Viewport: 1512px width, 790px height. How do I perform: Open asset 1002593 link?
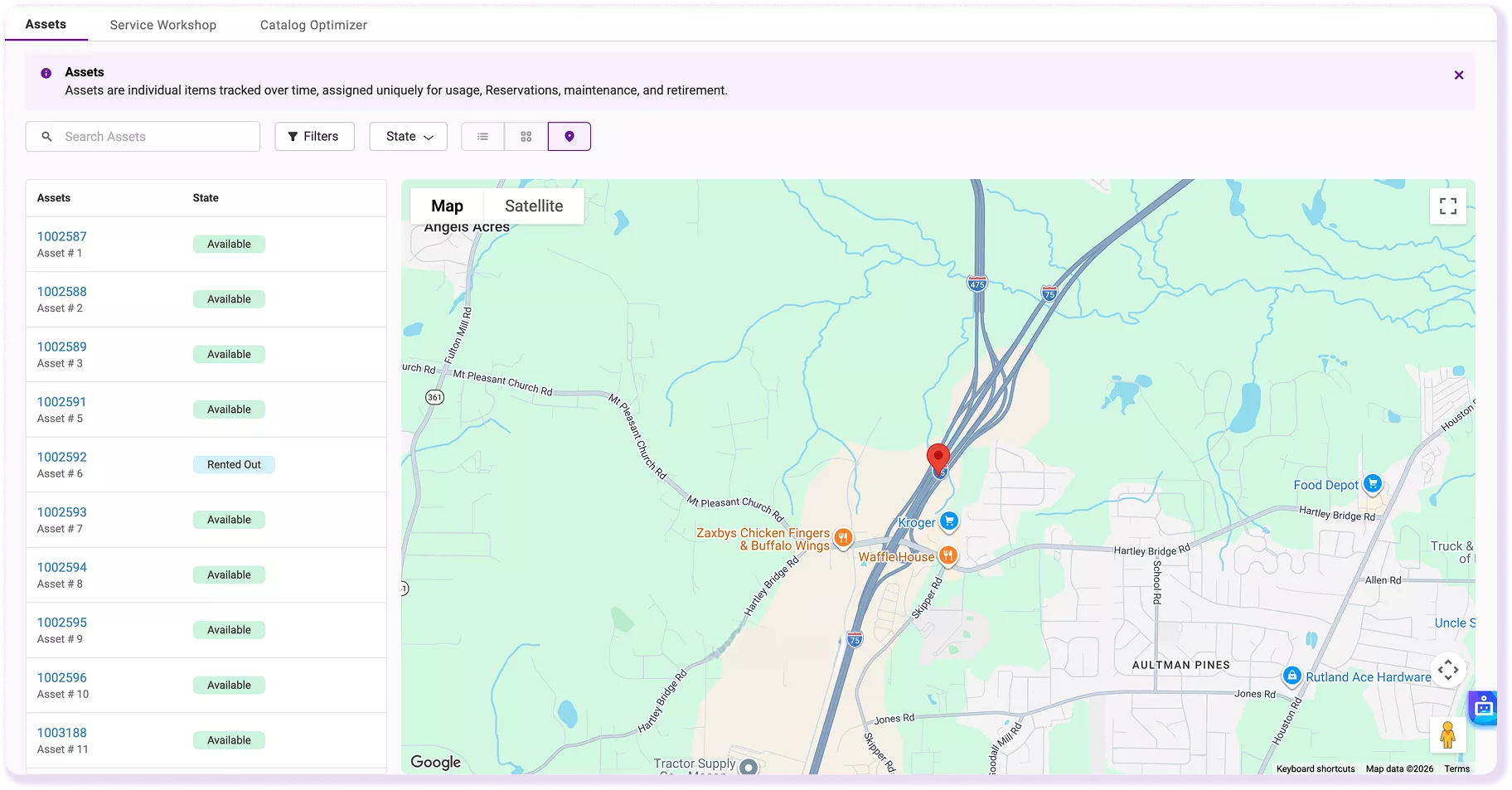[62, 513]
